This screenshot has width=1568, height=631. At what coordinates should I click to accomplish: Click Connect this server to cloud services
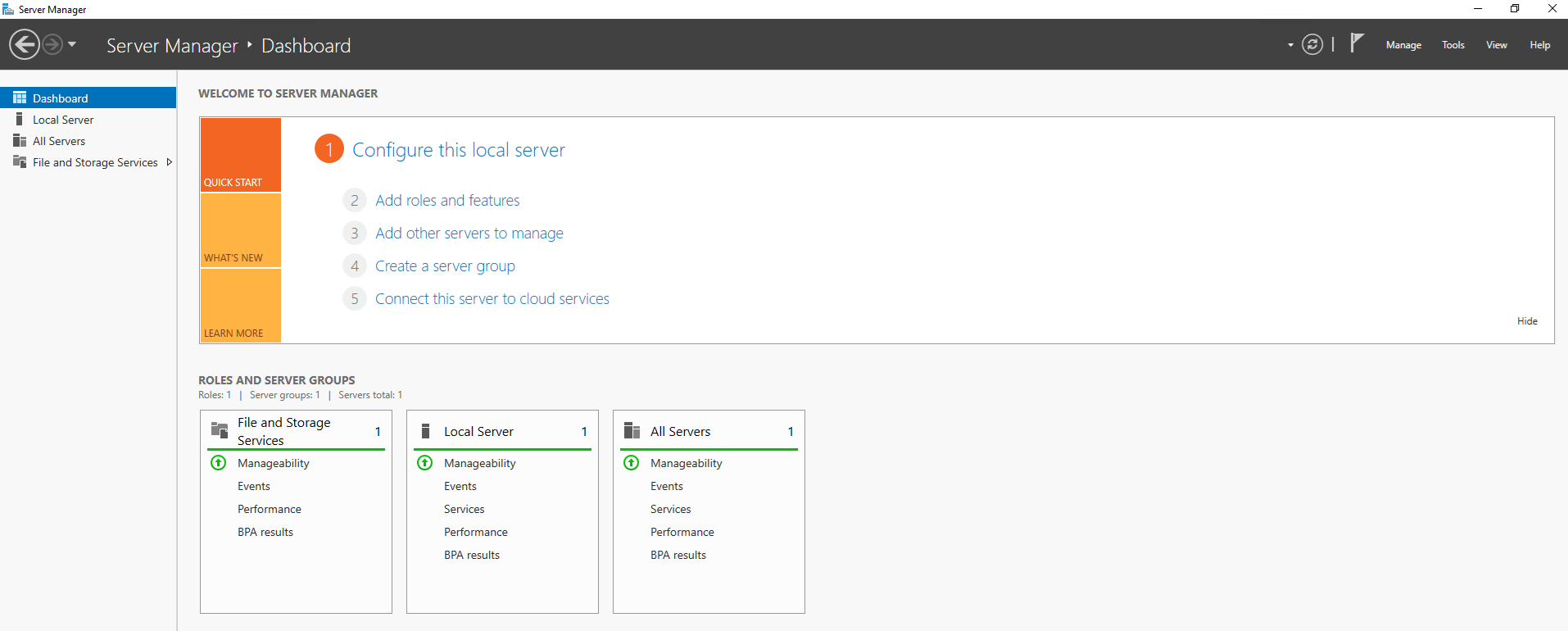pos(492,299)
